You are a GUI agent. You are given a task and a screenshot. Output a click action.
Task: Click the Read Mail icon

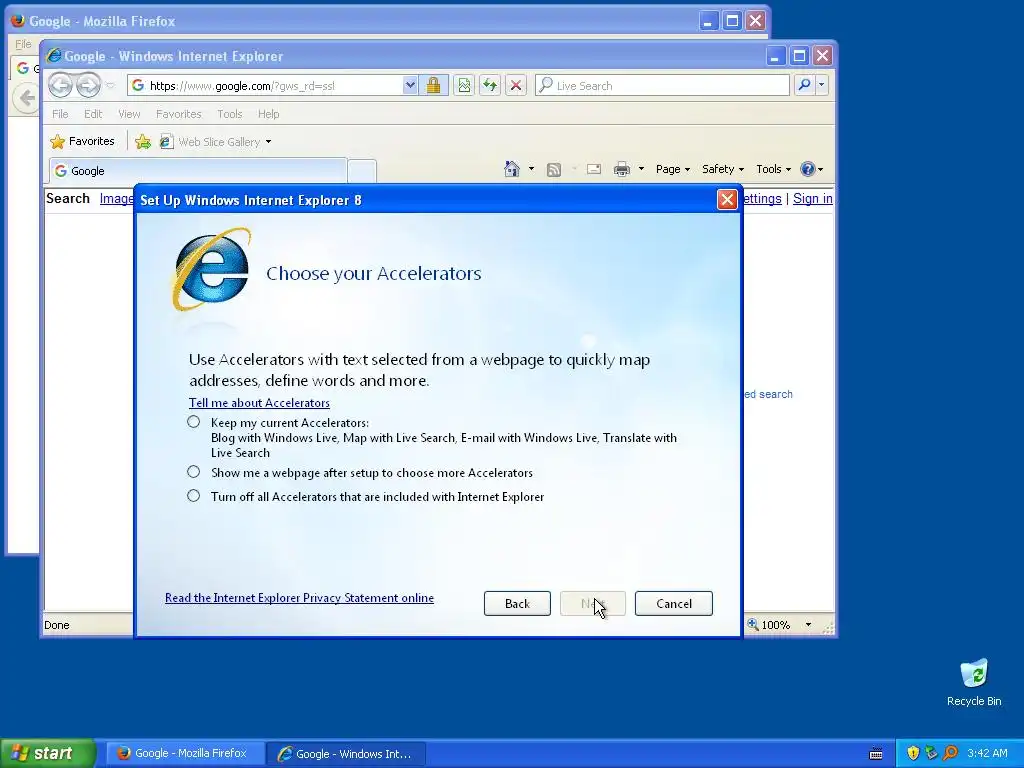pyautogui.click(x=594, y=169)
